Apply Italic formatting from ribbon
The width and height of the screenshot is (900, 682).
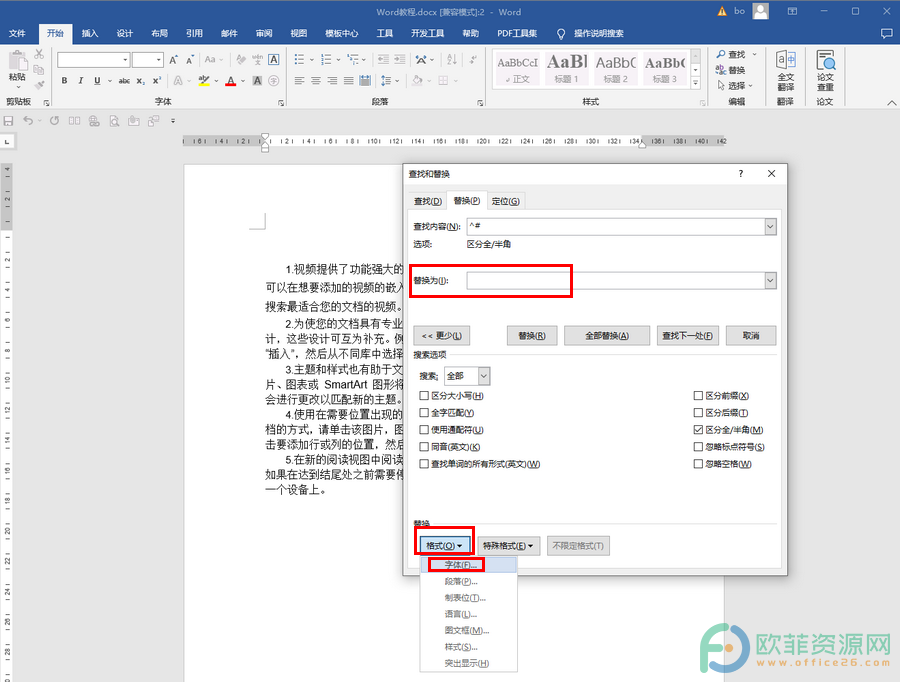81,81
